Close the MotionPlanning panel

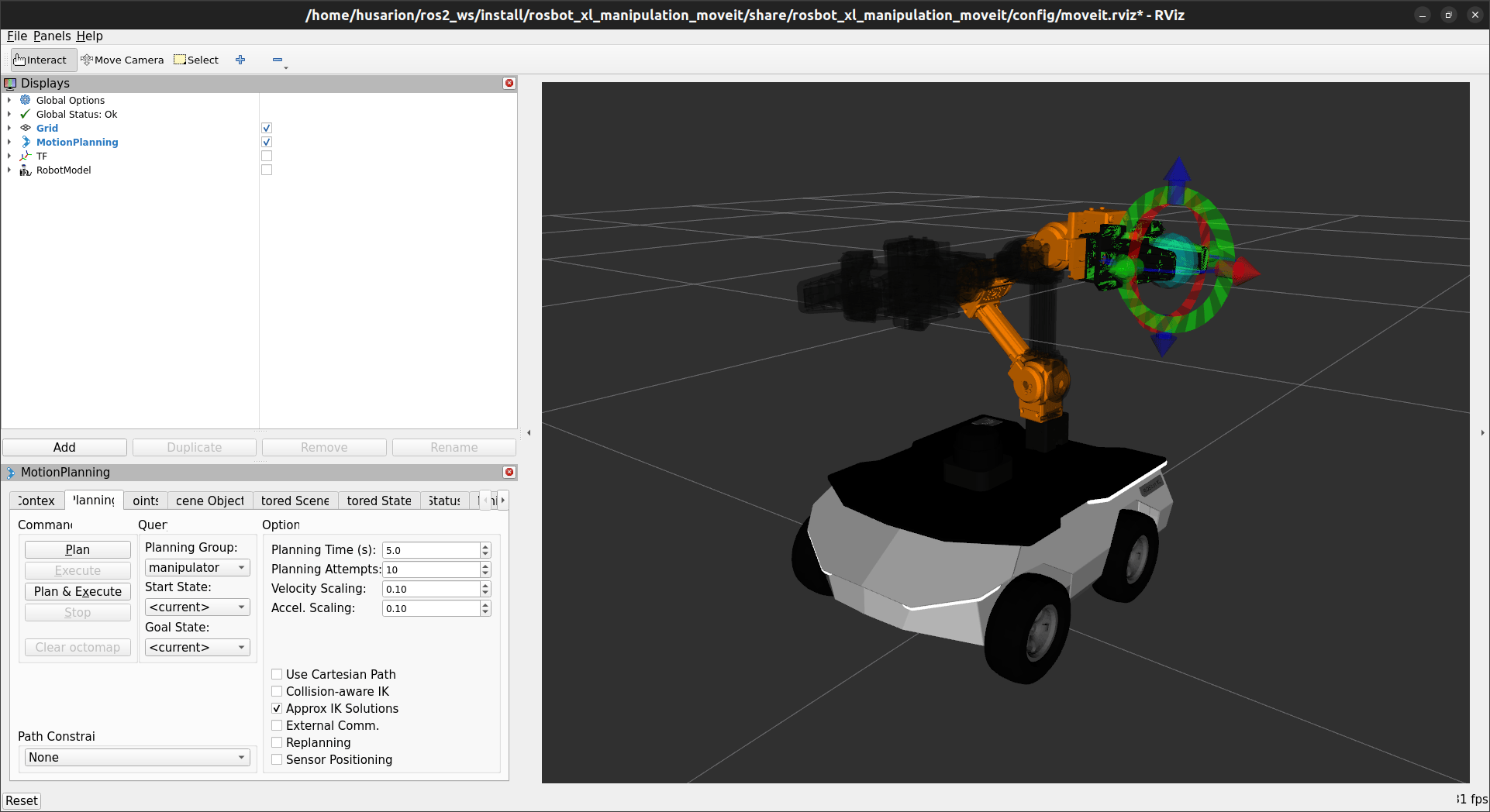(509, 472)
